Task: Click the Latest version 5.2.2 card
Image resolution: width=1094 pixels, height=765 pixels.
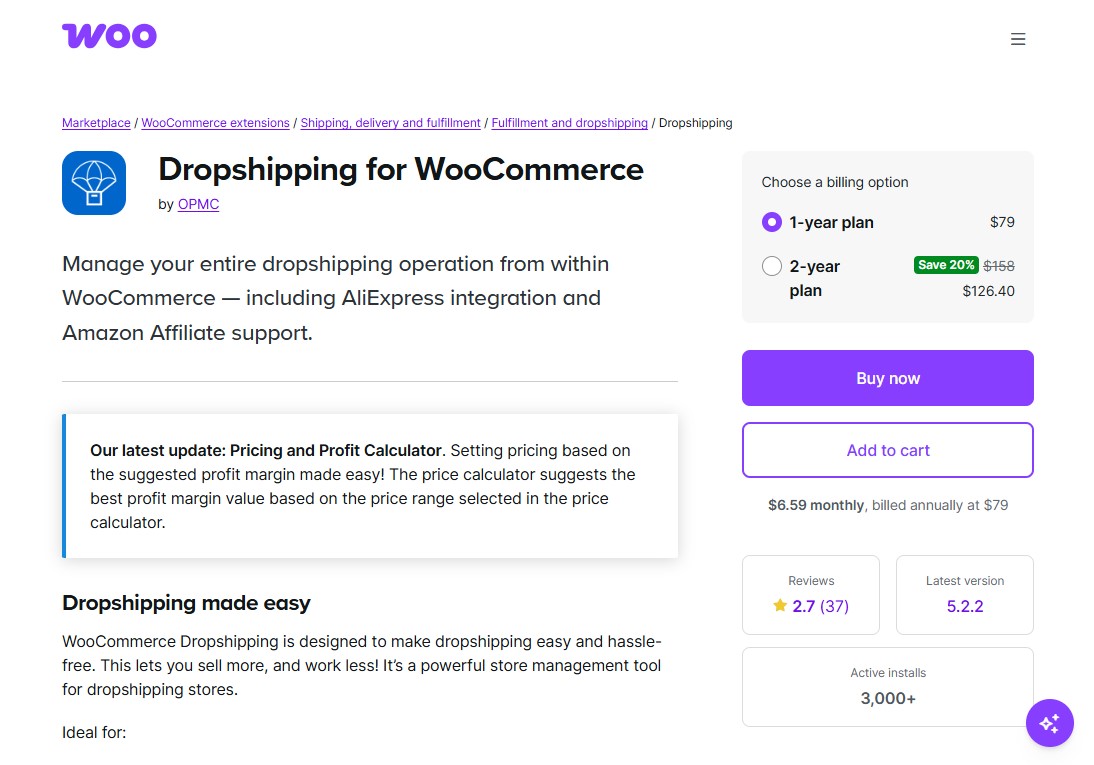Action: tap(964, 595)
